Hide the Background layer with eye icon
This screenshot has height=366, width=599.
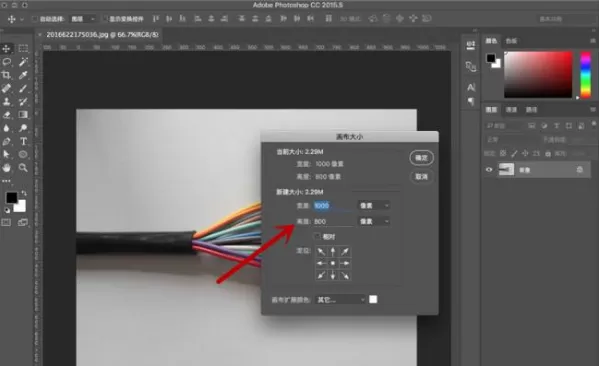pyautogui.click(x=489, y=170)
